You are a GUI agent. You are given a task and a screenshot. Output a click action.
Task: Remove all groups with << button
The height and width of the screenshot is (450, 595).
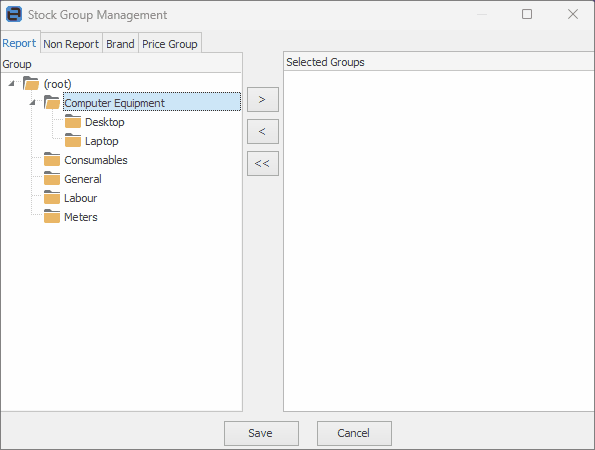pyautogui.click(x=263, y=164)
